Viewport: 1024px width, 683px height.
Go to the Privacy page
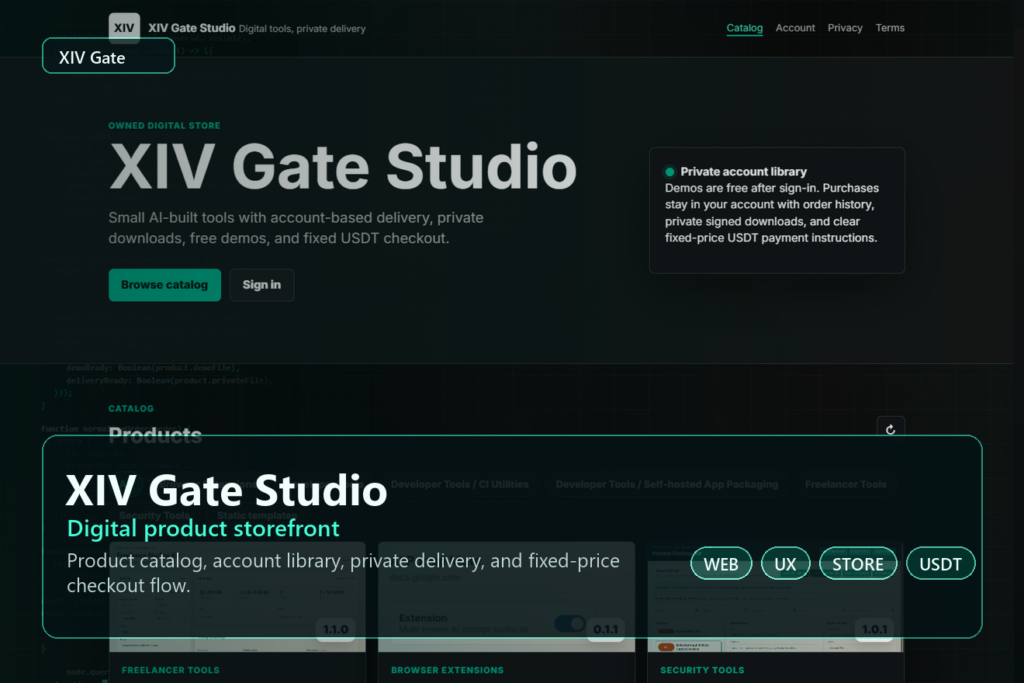click(x=844, y=28)
